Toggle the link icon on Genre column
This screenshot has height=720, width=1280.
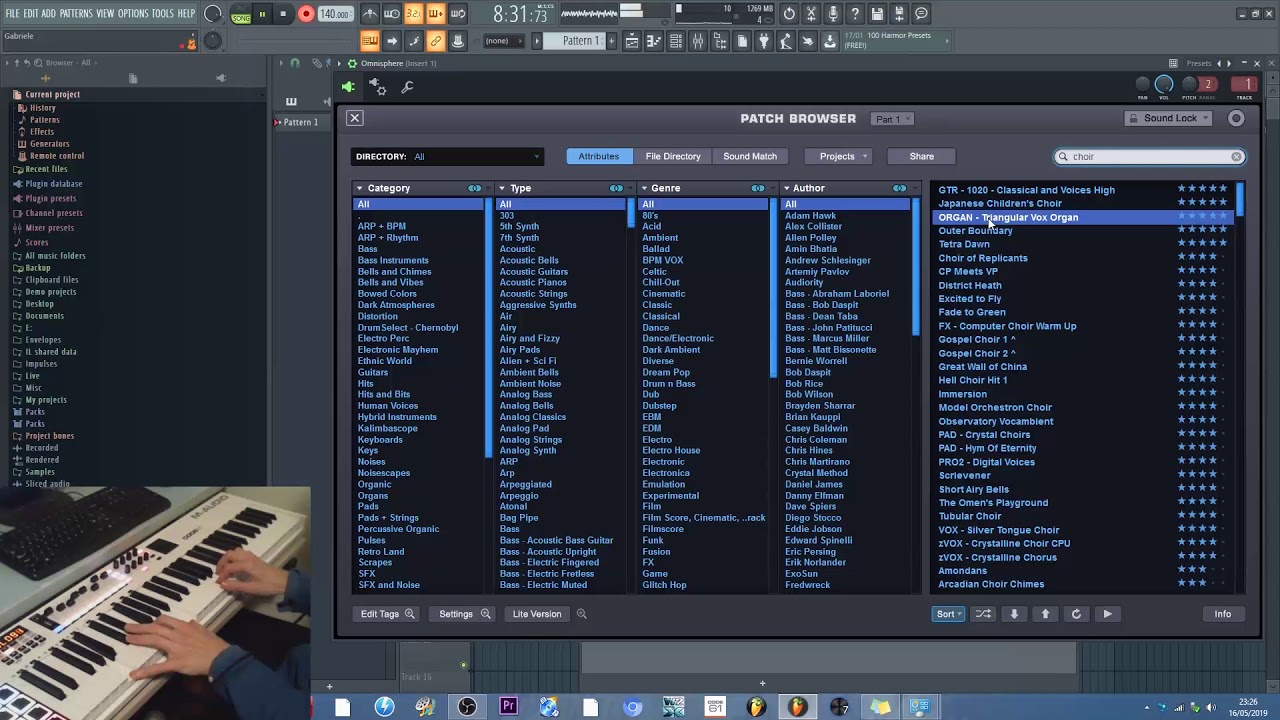tap(758, 188)
